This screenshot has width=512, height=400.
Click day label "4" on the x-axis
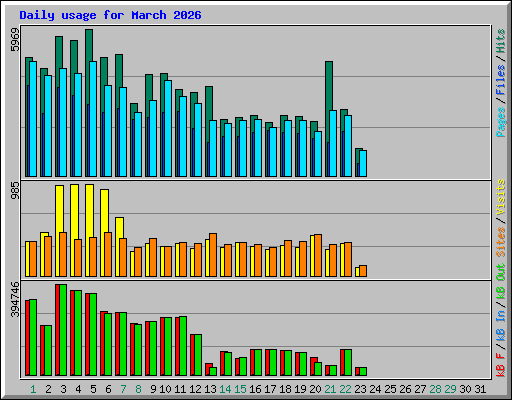(78, 389)
